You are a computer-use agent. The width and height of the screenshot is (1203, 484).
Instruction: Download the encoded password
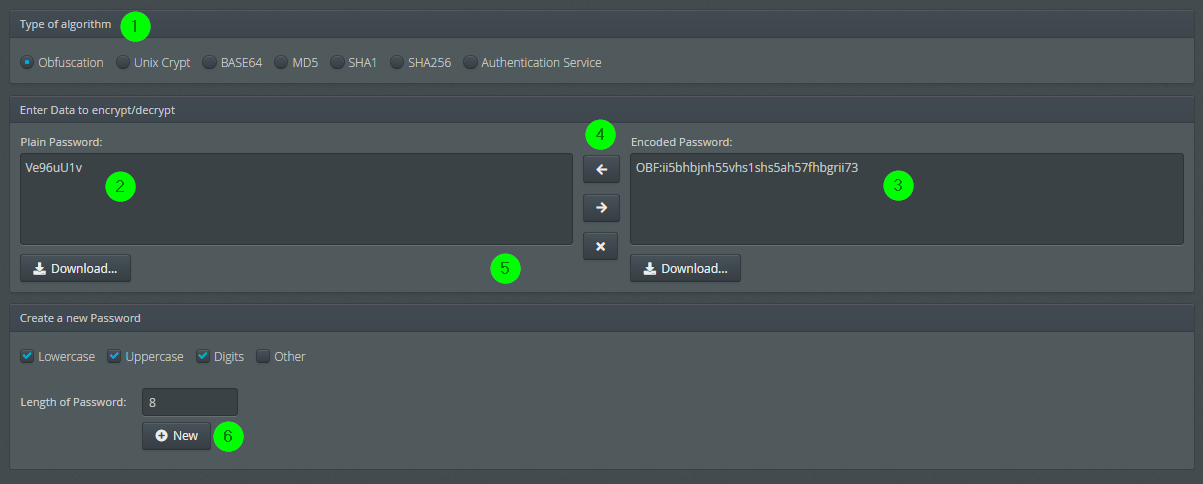pyautogui.click(x=685, y=268)
